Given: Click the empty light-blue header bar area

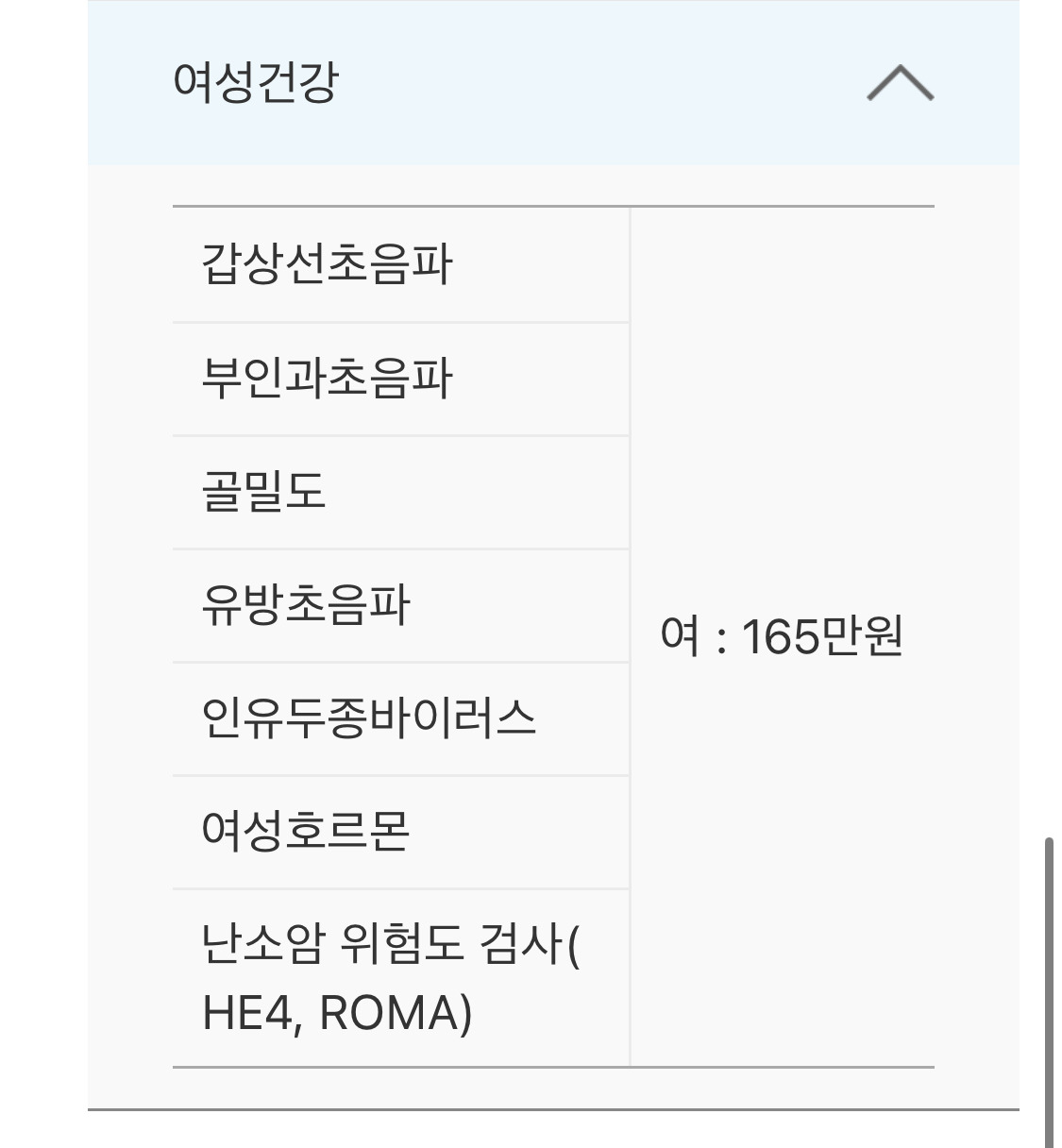Looking at the screenshot, I should [x=585, y=83].
